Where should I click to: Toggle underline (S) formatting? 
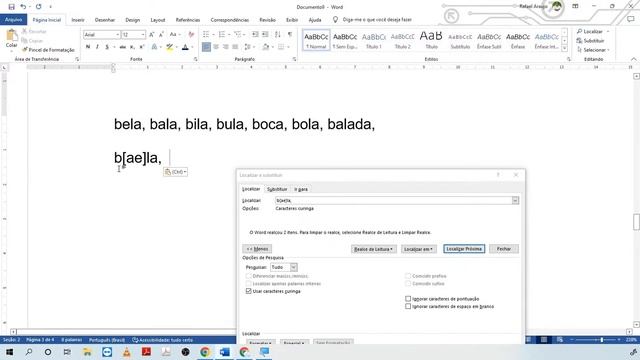pyautogui.click(x=107, y=47)
